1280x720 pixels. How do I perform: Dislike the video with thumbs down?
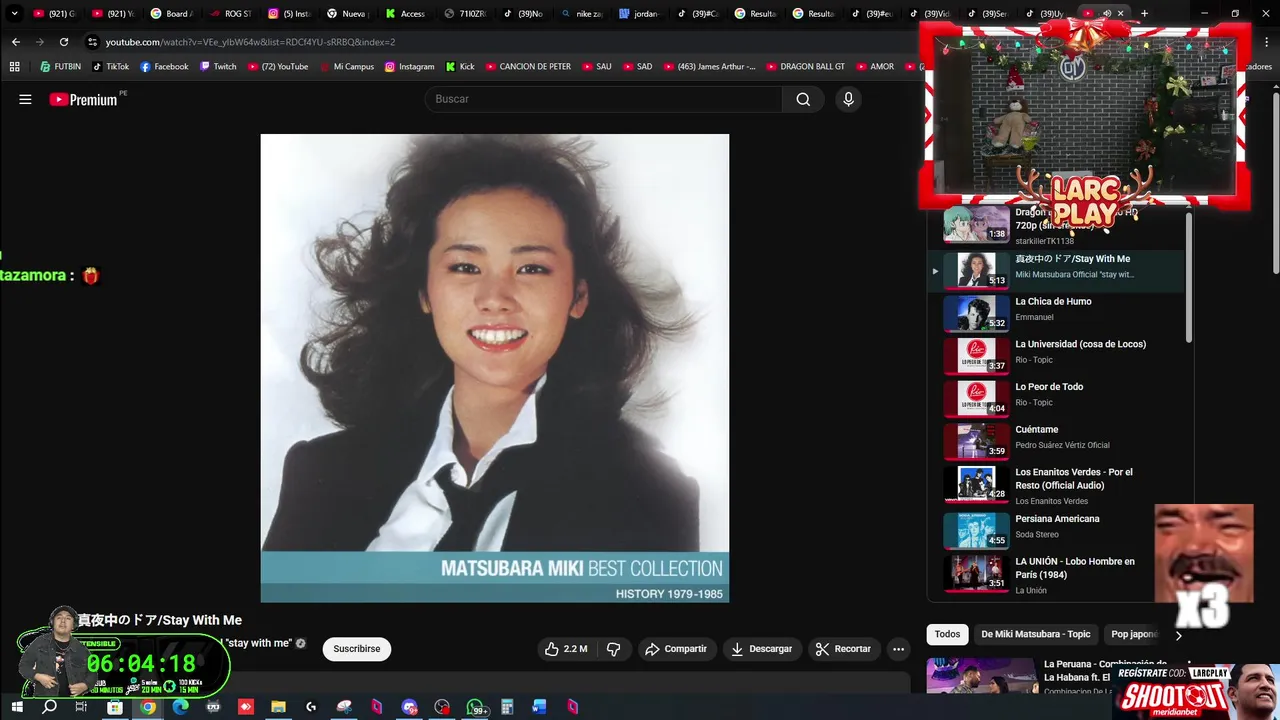pyautogui.click(x=614, y=649)
